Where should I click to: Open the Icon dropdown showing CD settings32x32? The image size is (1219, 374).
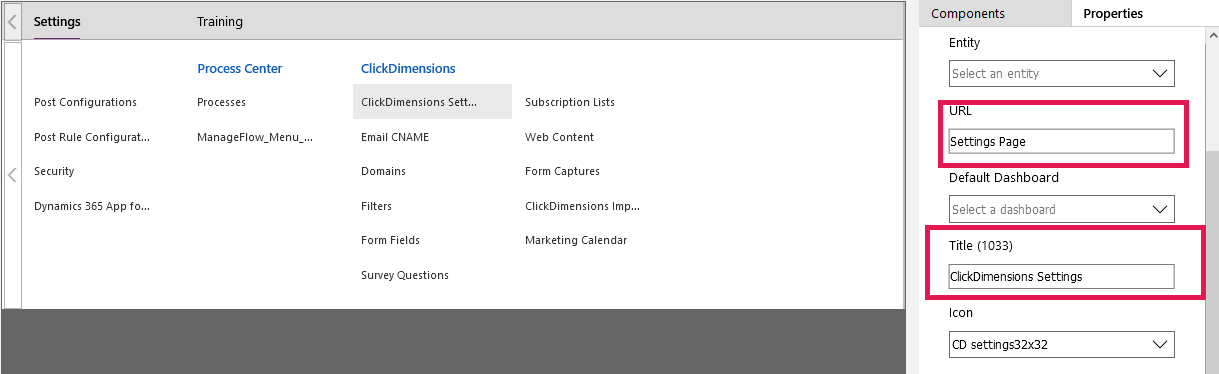[x=1061, y=344]
